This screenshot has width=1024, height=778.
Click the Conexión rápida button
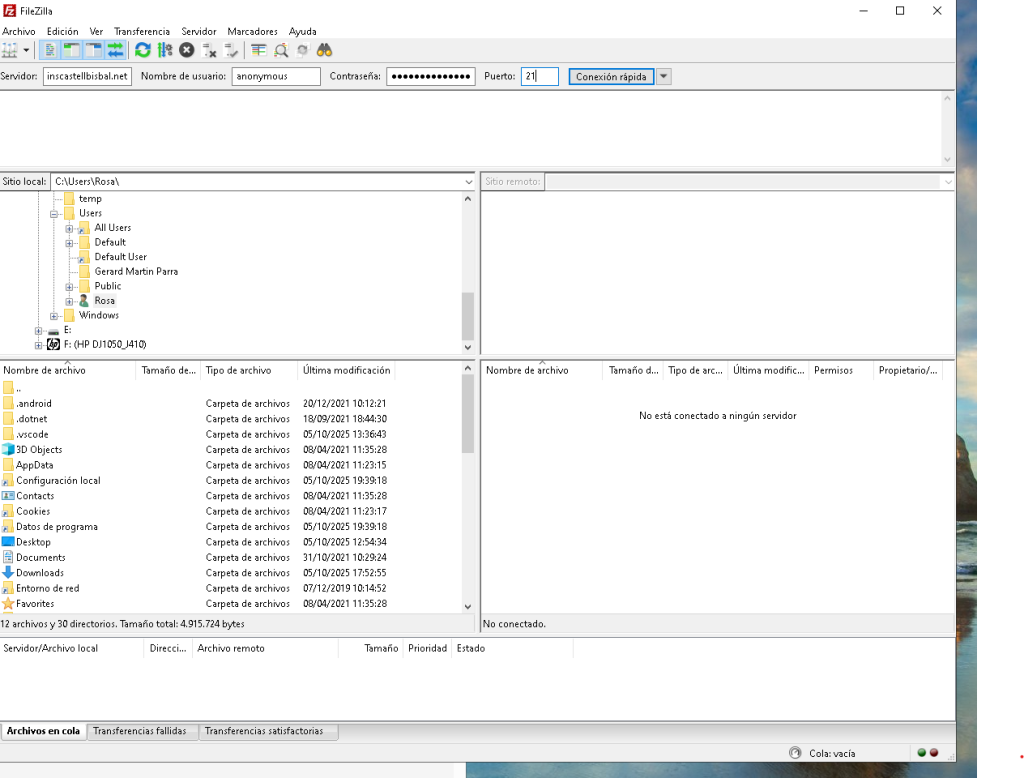(611, 77)
